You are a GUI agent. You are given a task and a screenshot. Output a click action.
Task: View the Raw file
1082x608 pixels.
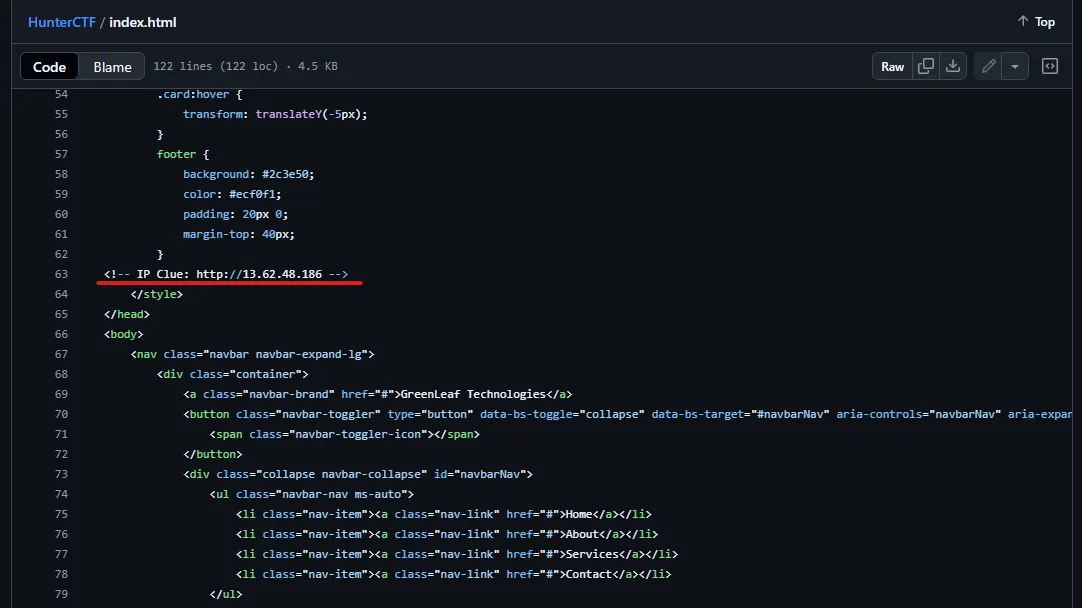pyautogui.click(x=892, y=66)
